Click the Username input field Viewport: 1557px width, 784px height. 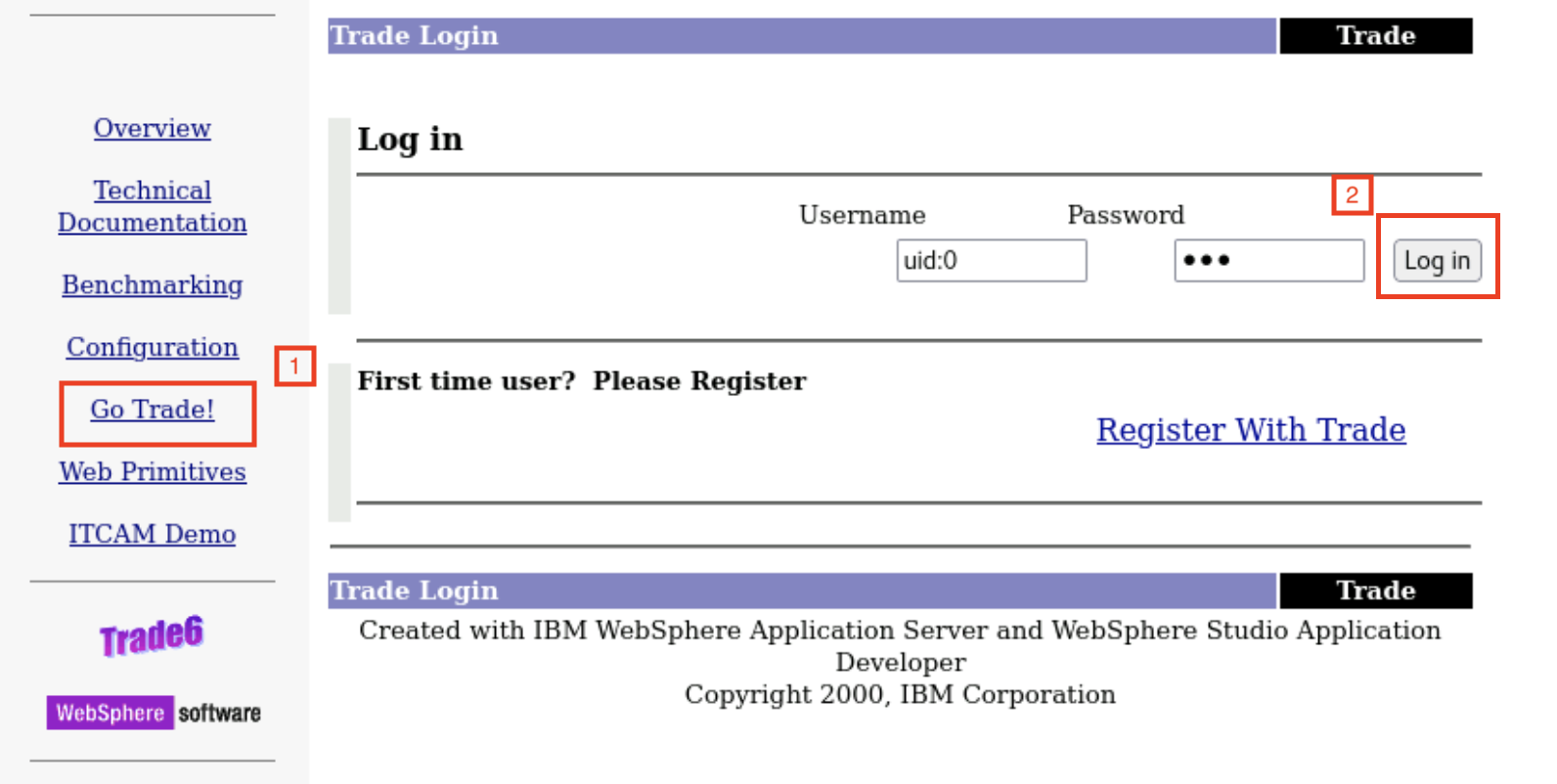click(x=991, y=261)
